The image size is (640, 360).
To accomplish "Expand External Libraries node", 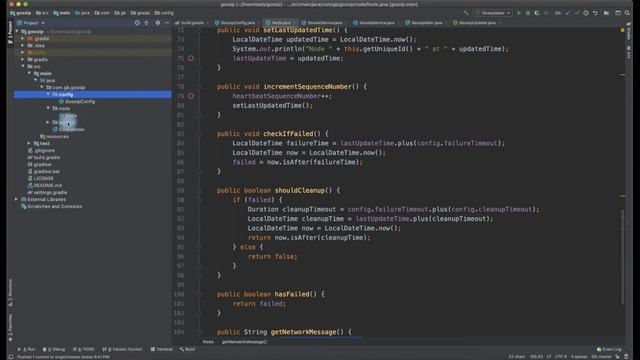I will click(16, 199).
